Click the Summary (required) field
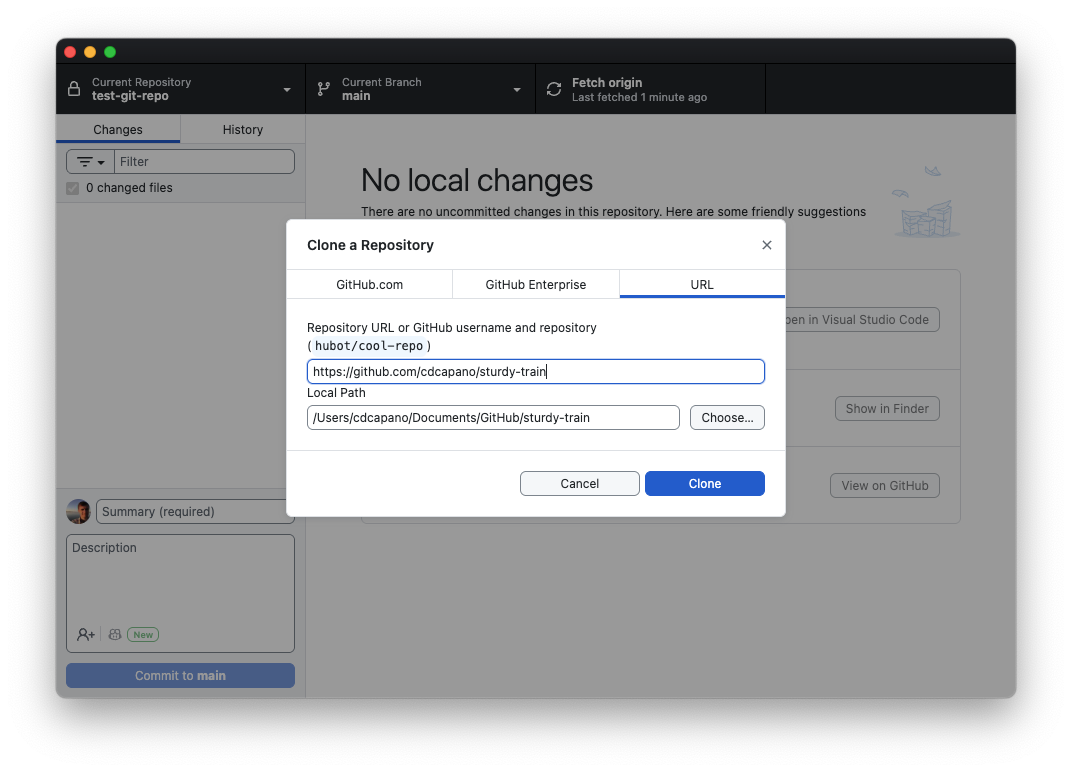1072x772 pixels. (195, 511)
